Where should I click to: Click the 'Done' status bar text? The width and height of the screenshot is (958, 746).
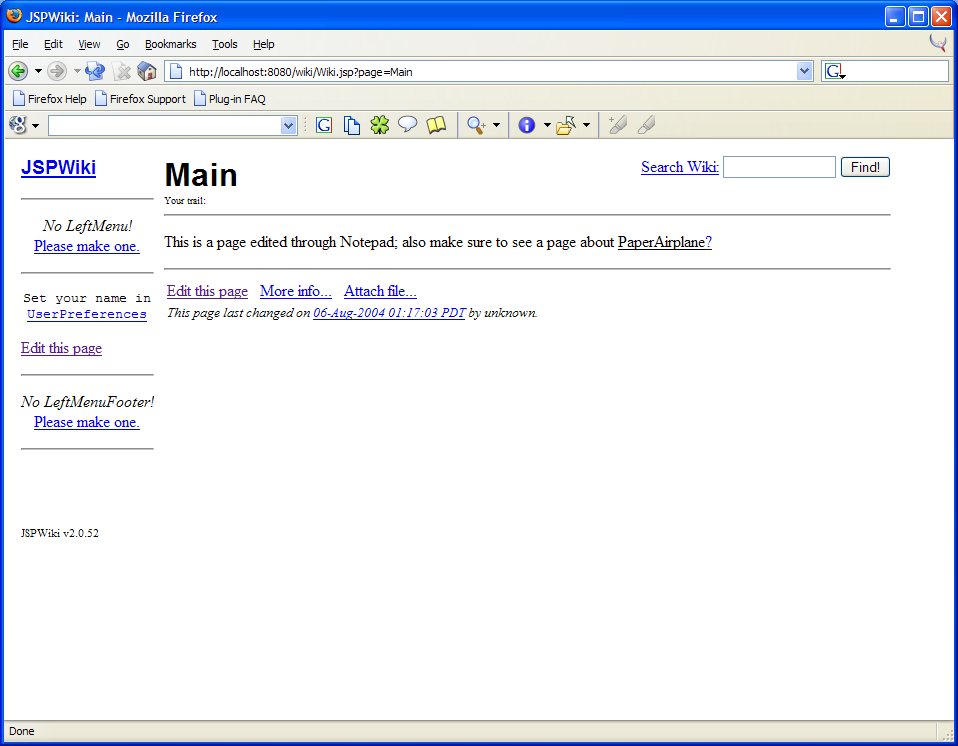[21, 731]
